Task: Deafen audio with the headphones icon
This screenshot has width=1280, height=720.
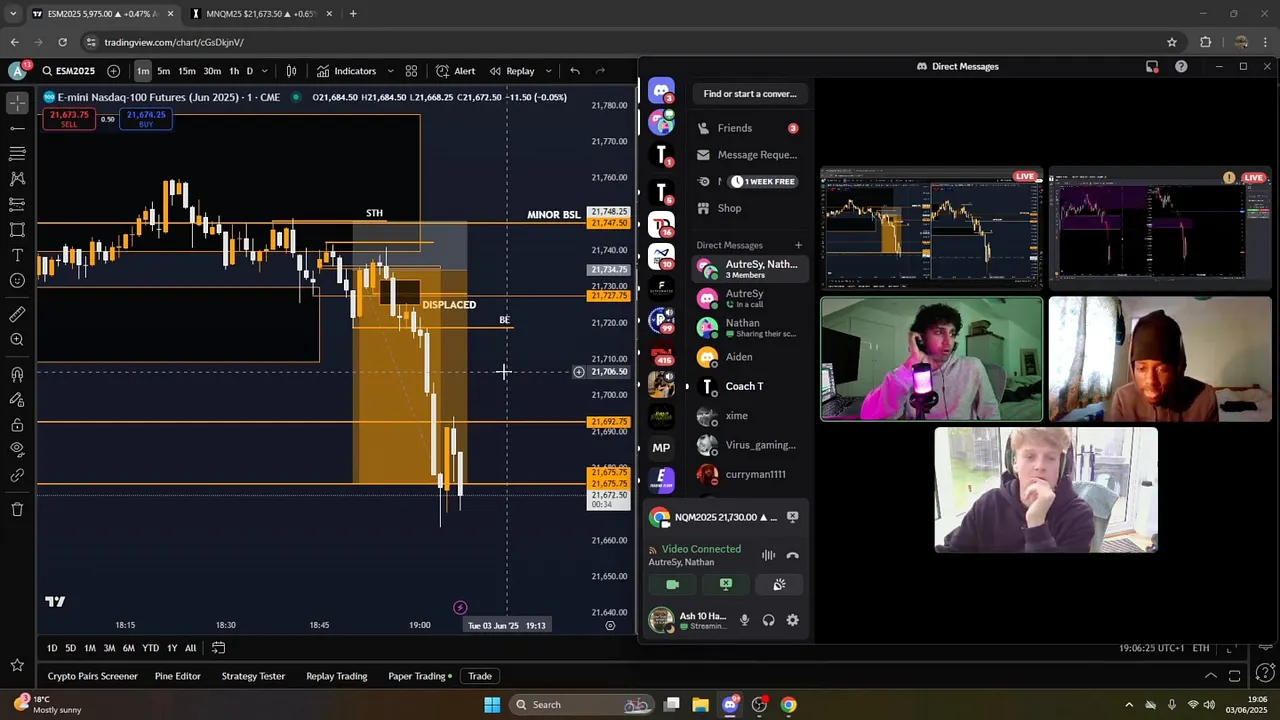Action: pos(768,620)
